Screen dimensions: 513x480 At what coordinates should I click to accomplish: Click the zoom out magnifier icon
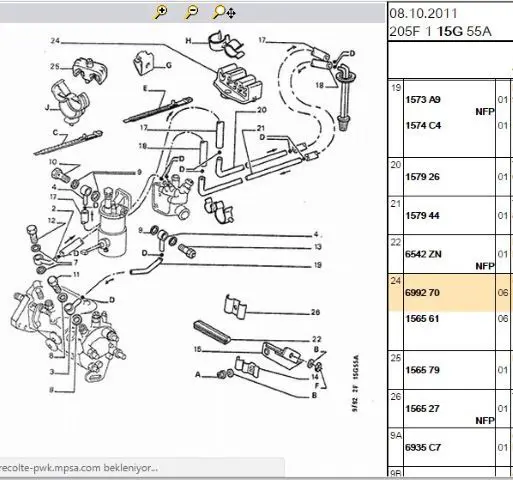(191, 12)
